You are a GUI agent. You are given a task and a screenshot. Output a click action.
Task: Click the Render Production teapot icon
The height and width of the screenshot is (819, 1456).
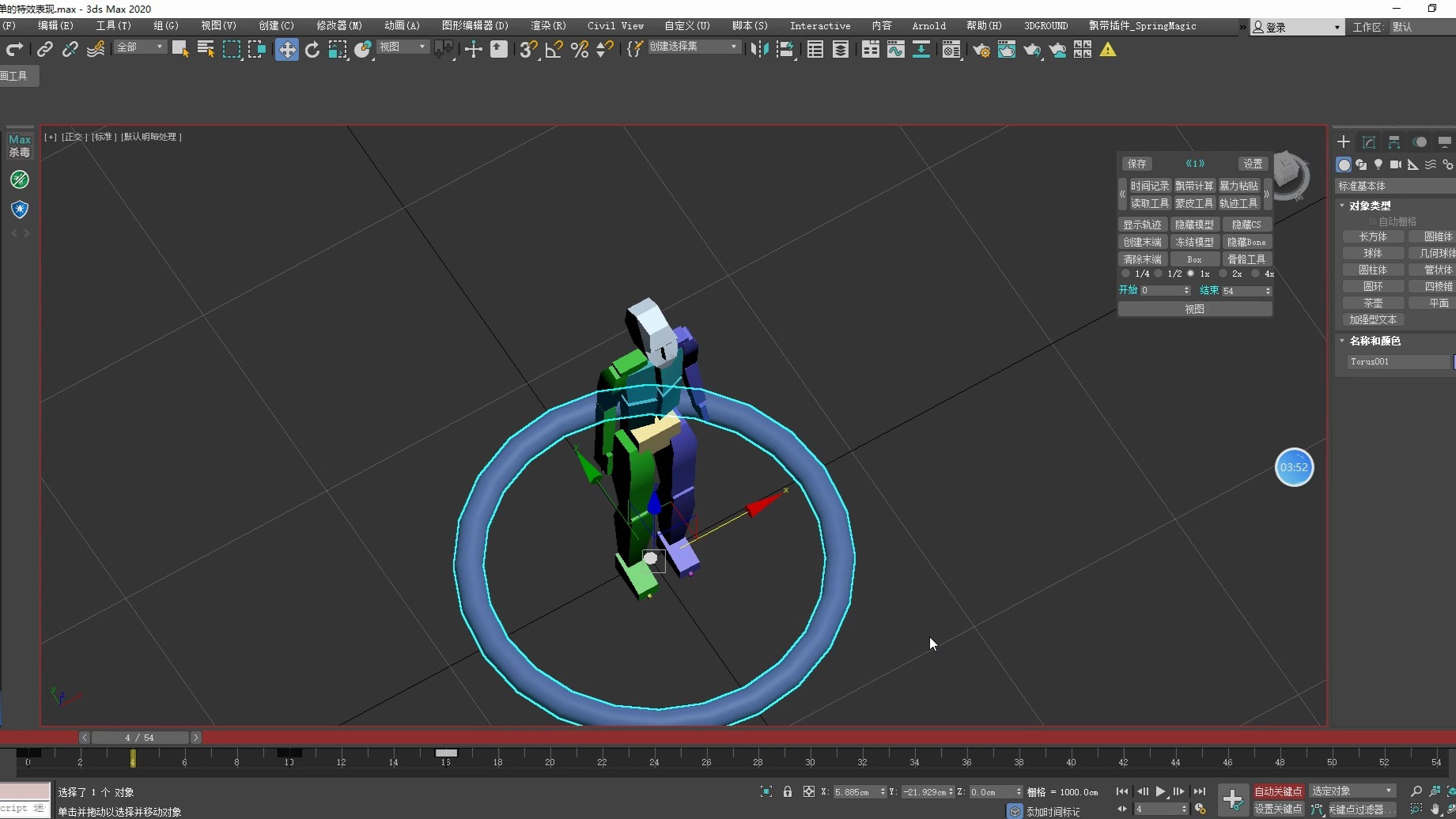[x=1032, y=50]
